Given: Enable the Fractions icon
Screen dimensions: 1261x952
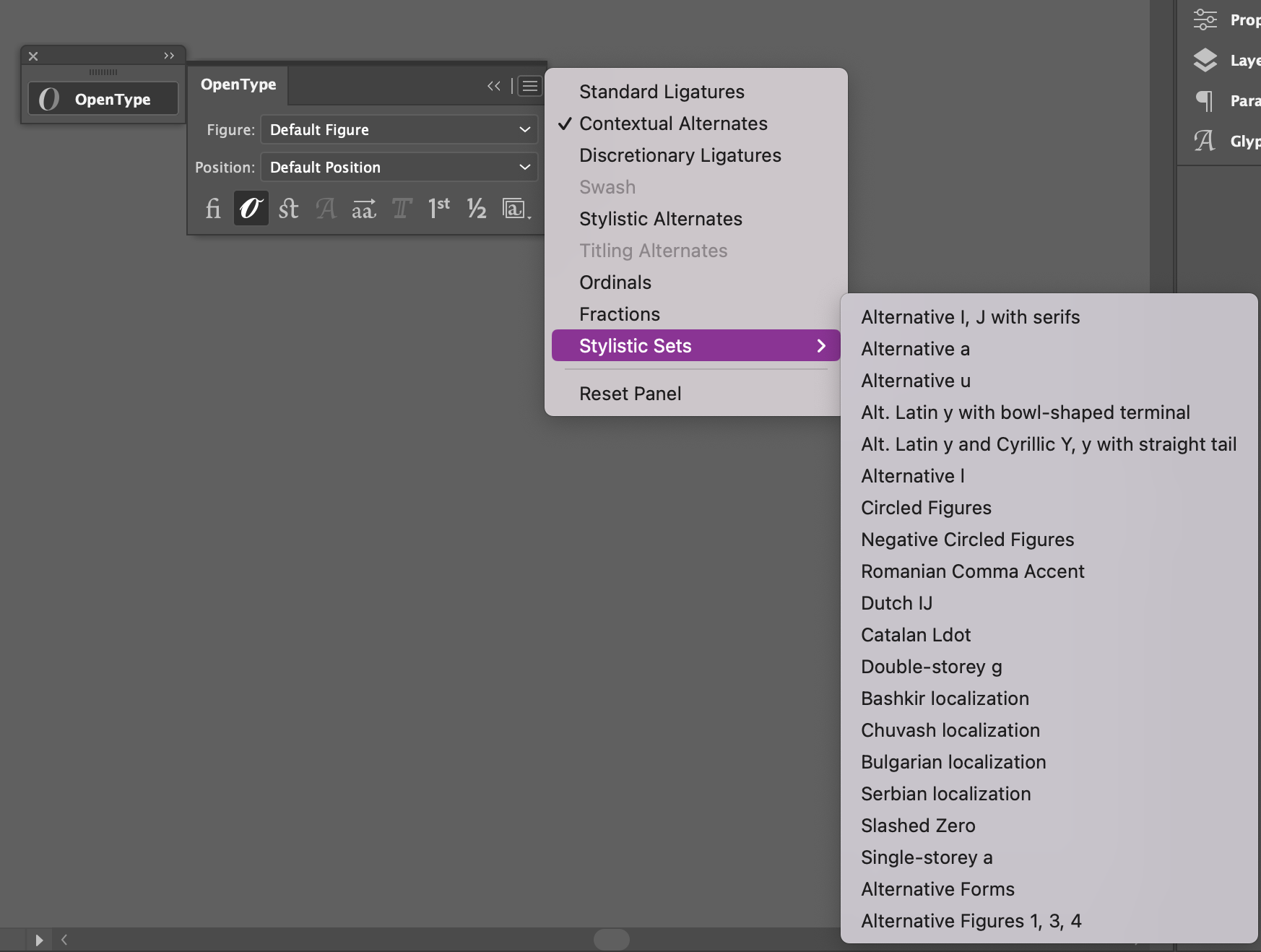Looking at the screenshot, I should (x=476, y=209).
